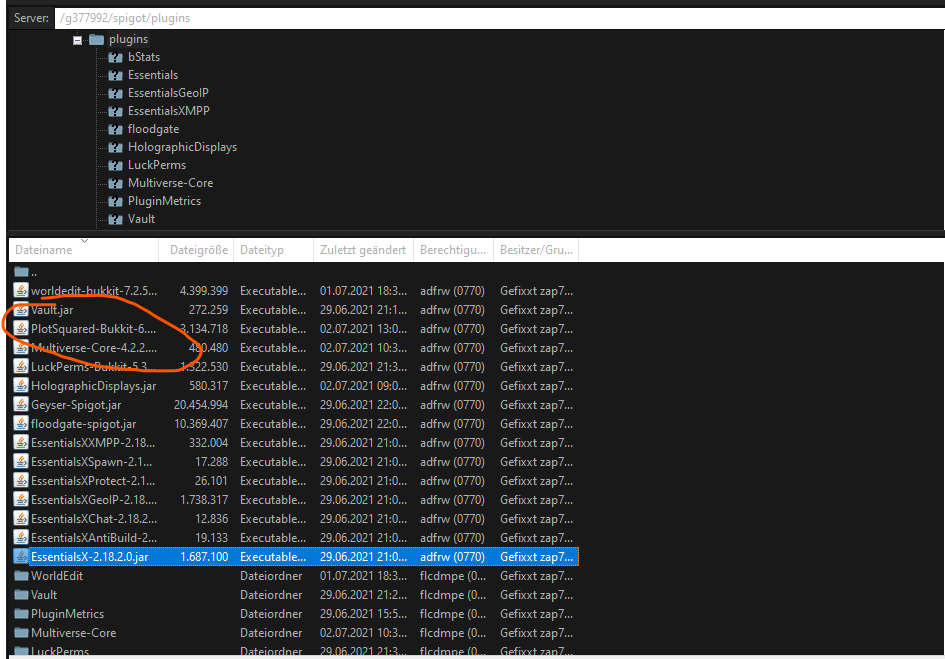Open bStats folder icon in tree
Screen dimensions: 945x659
(115, 58)
